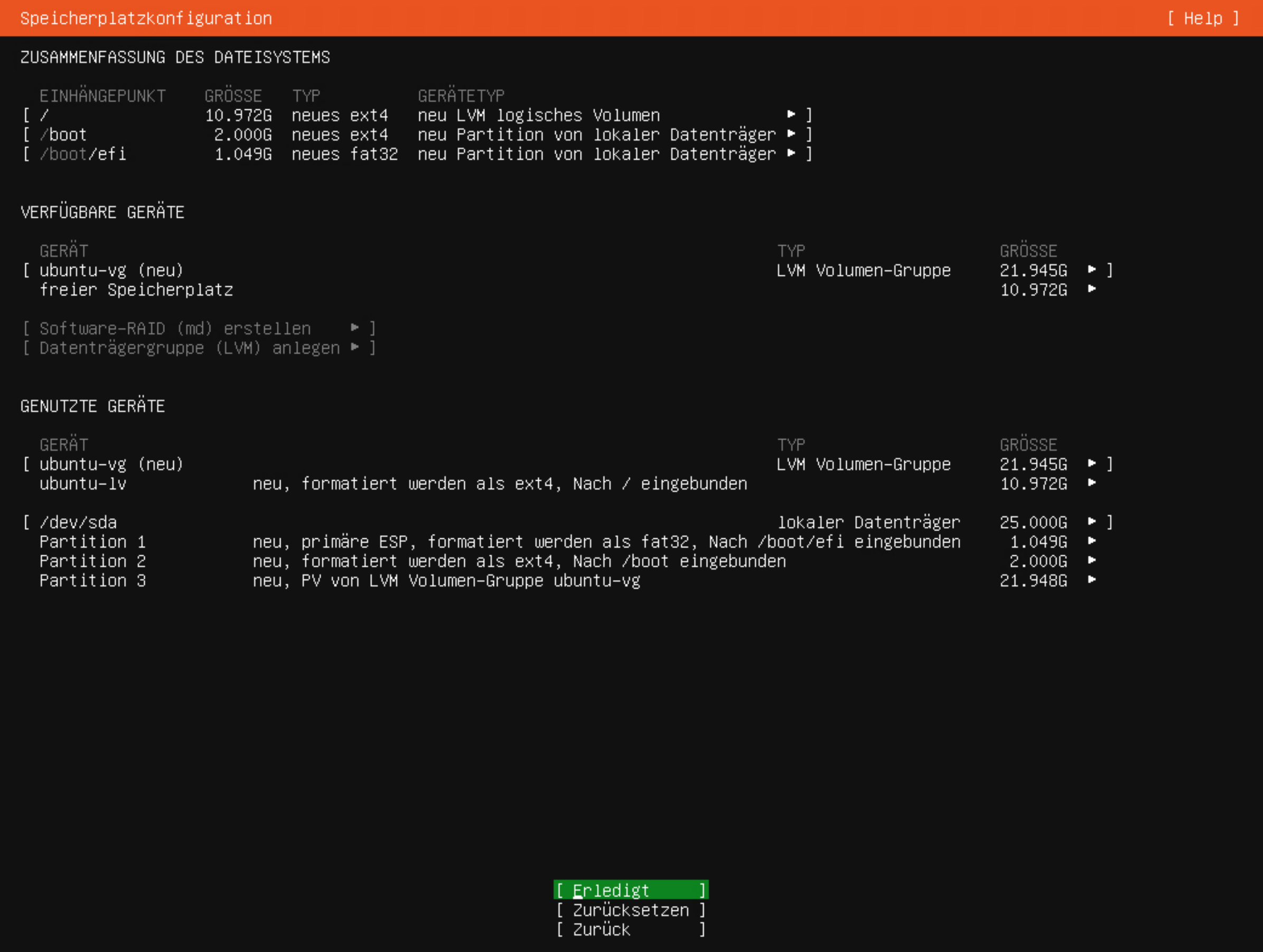Expand arrow for /boot/efi mount point row
Screen dimensions: 1263x952
tap(791, 154)
